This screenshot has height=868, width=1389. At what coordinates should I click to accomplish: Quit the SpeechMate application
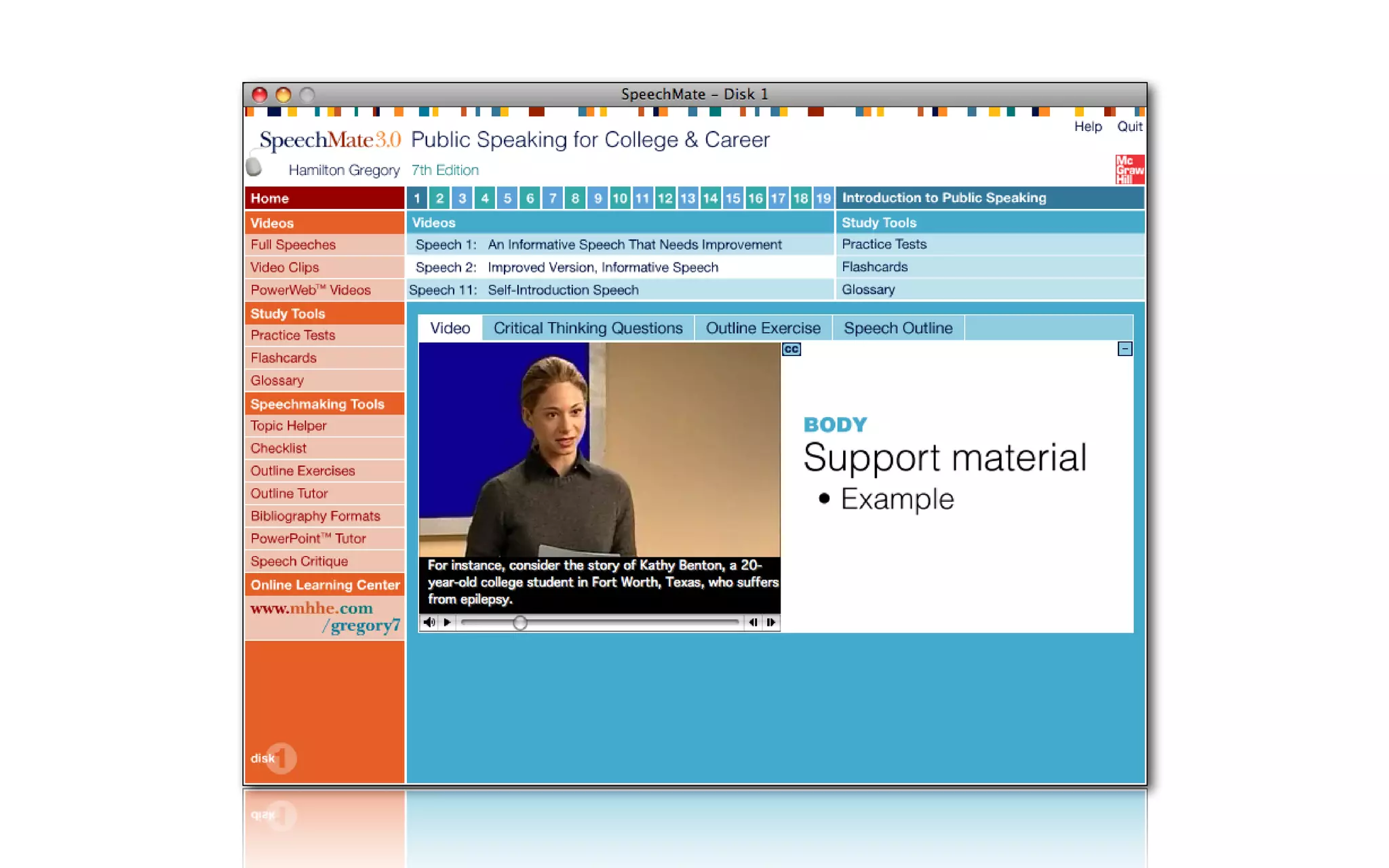[x=1129, y=127]
